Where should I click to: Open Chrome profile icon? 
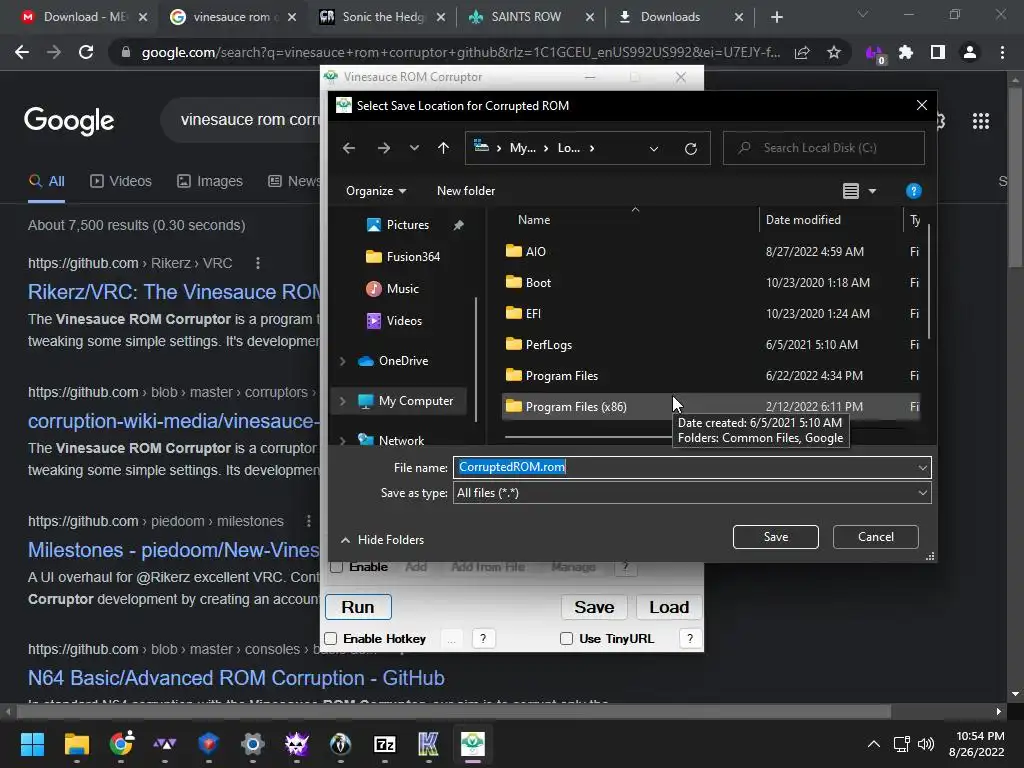(970, 52)
